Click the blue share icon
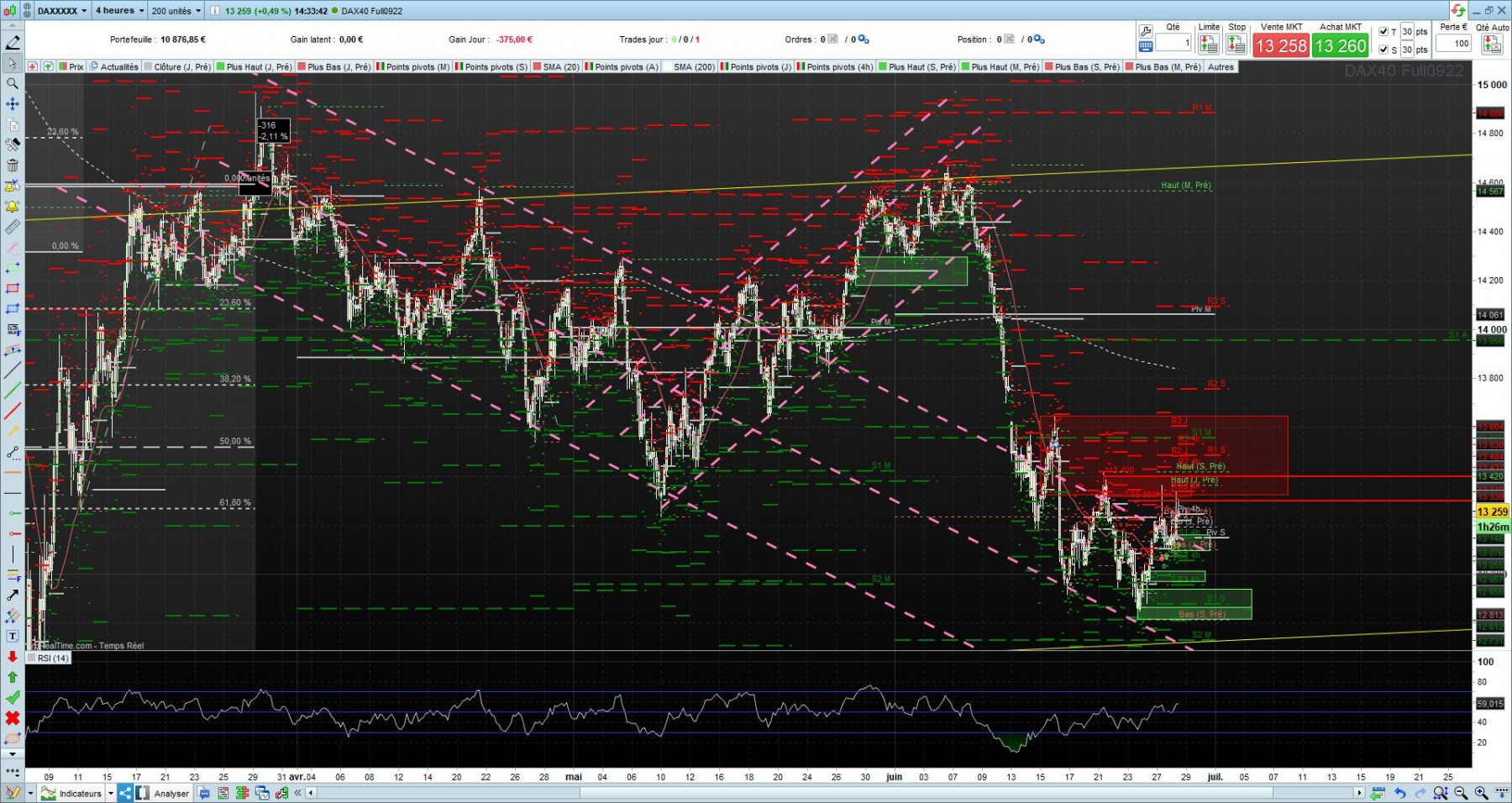1512x803 pixels. tap(125, 793)
